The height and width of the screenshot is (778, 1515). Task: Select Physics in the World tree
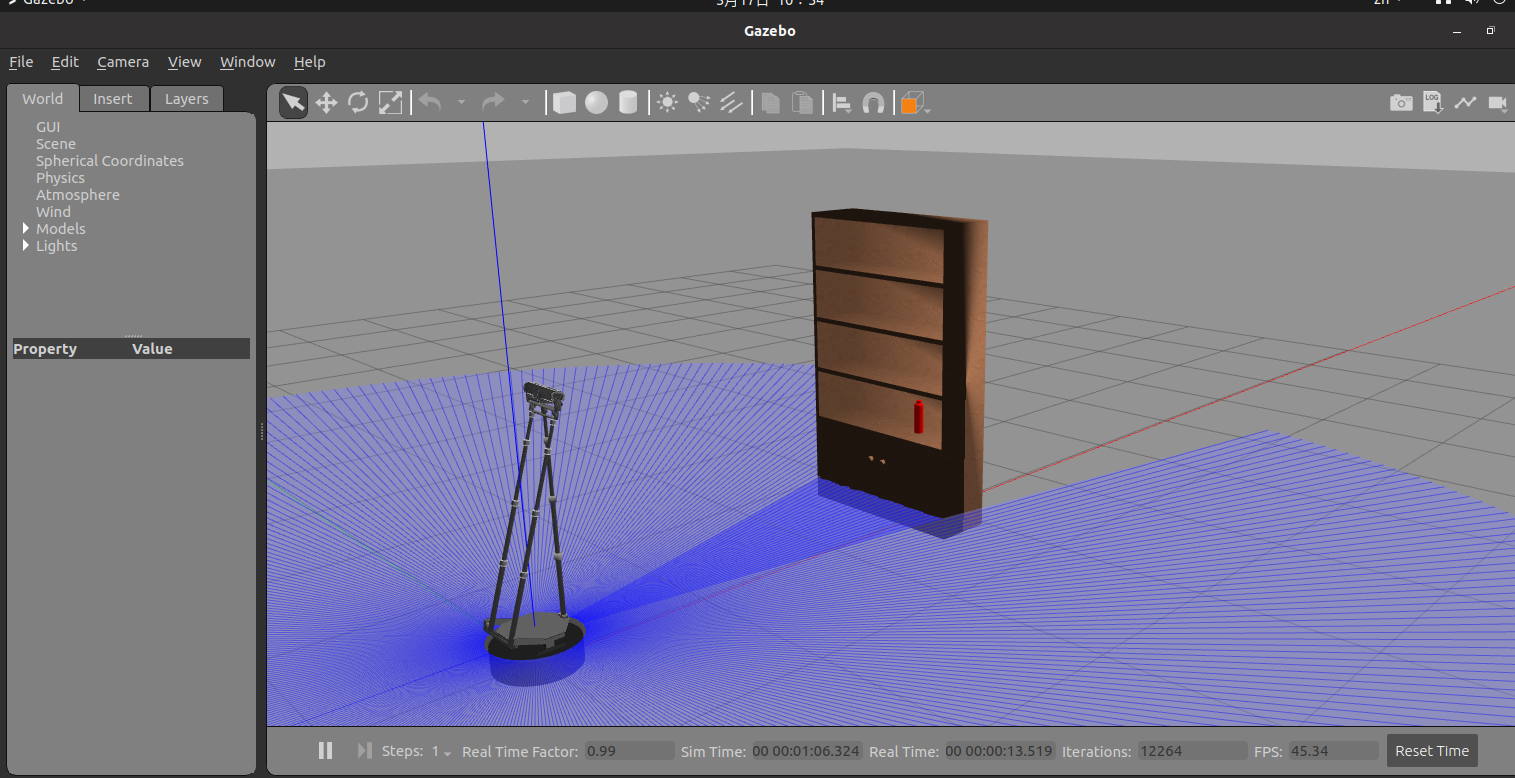click(60, 178)
